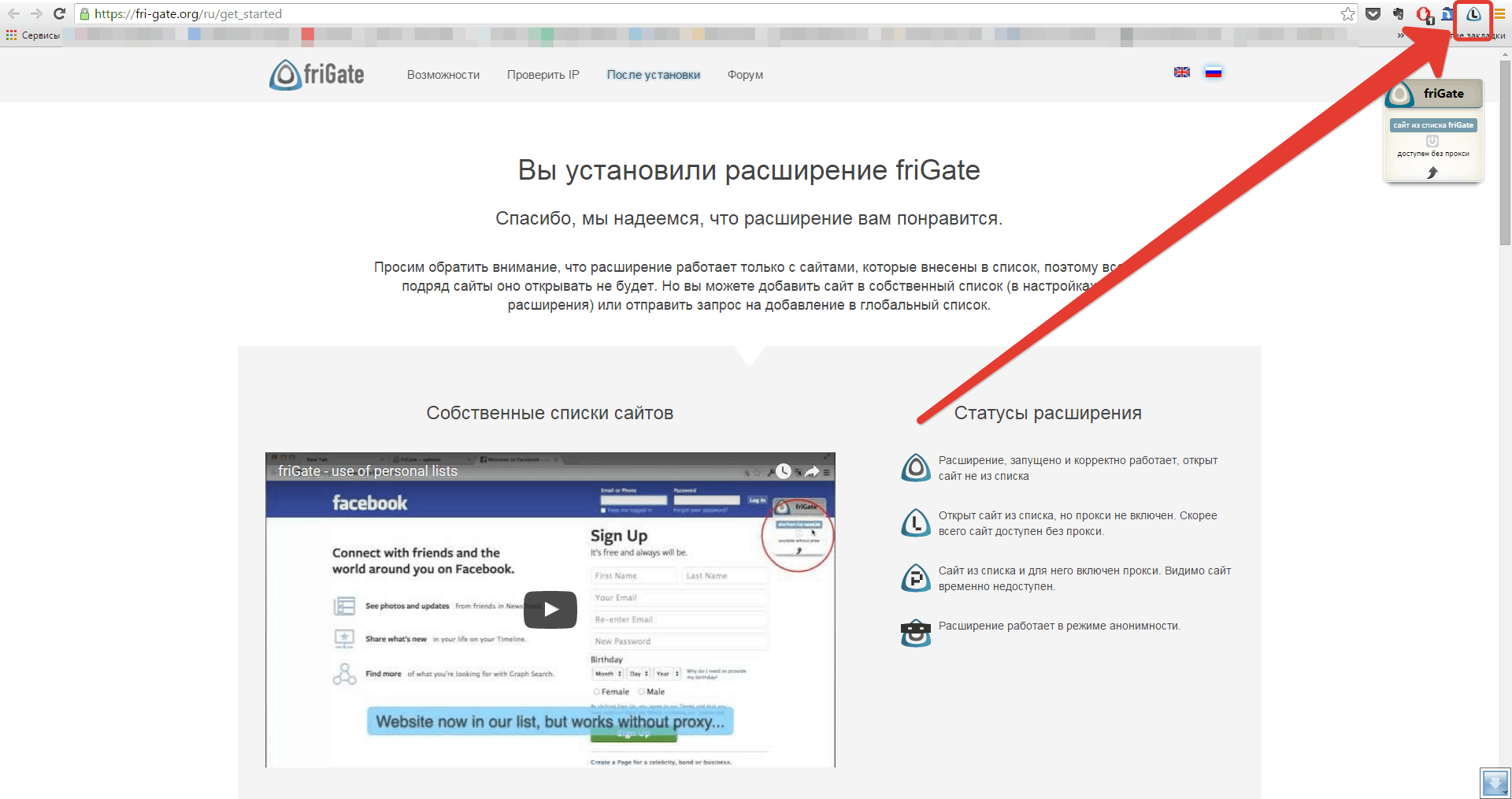Switch site language via the Russian flag

1213,72
